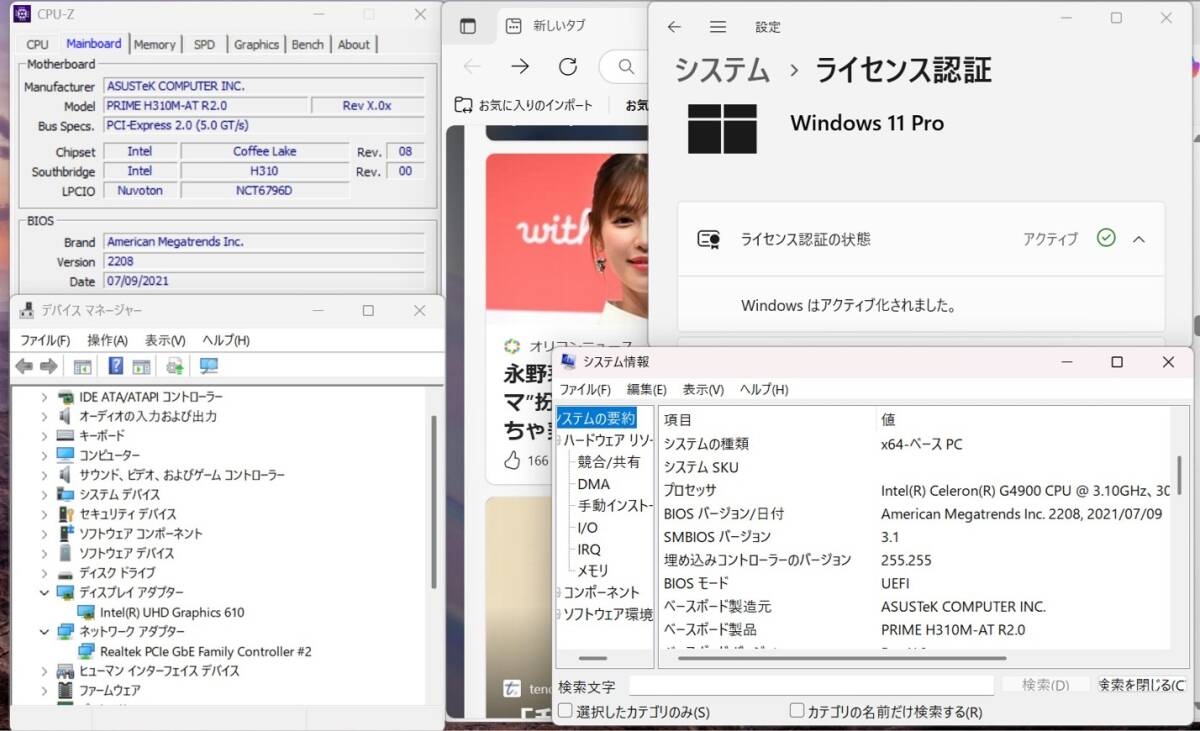This screenshot has width=1200, height=731.
Task: Click the Windows logo in Settings
Action: coord(723,128)
